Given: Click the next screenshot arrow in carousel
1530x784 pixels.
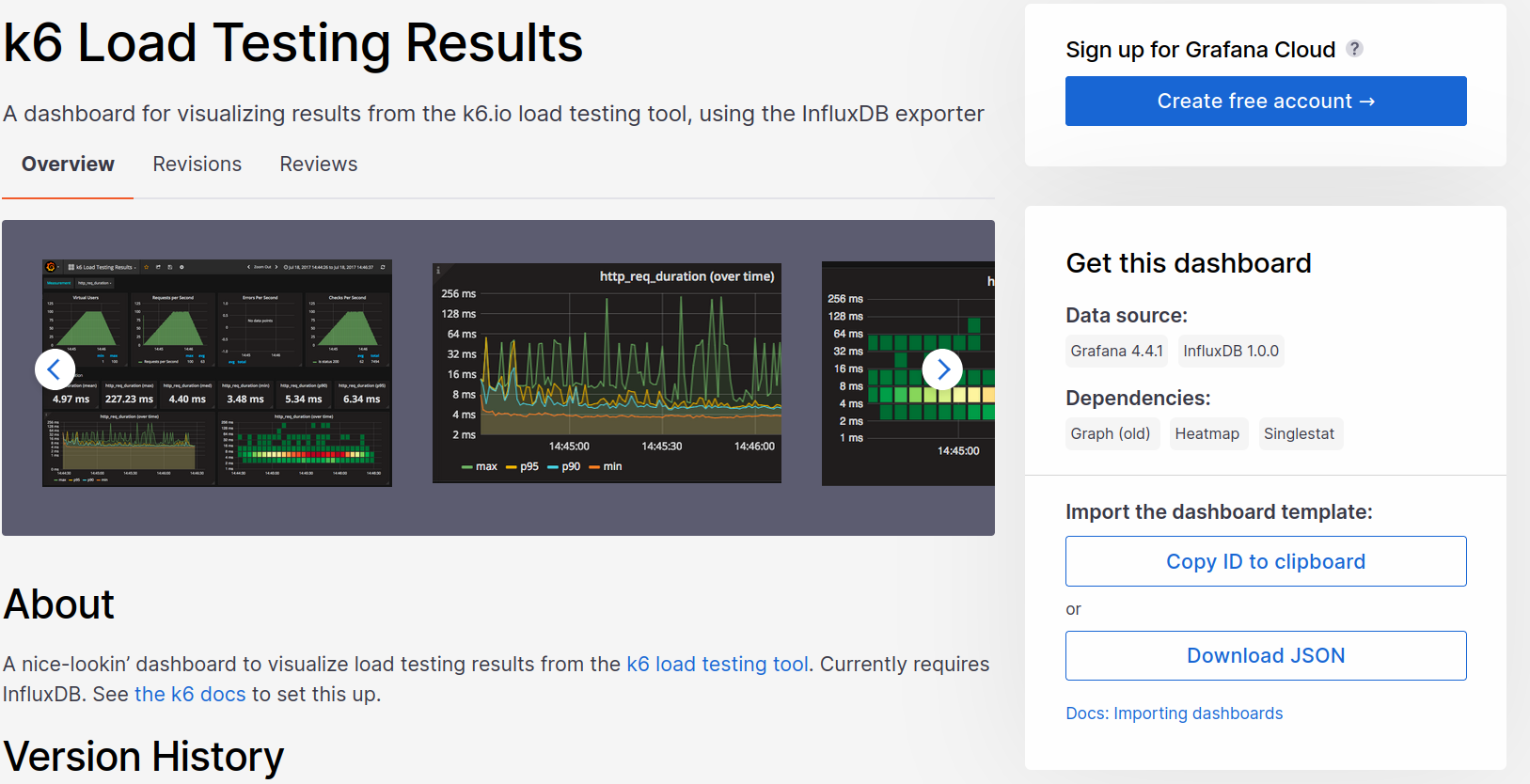Looking at the screenshot, I should [x=942, y=369].
